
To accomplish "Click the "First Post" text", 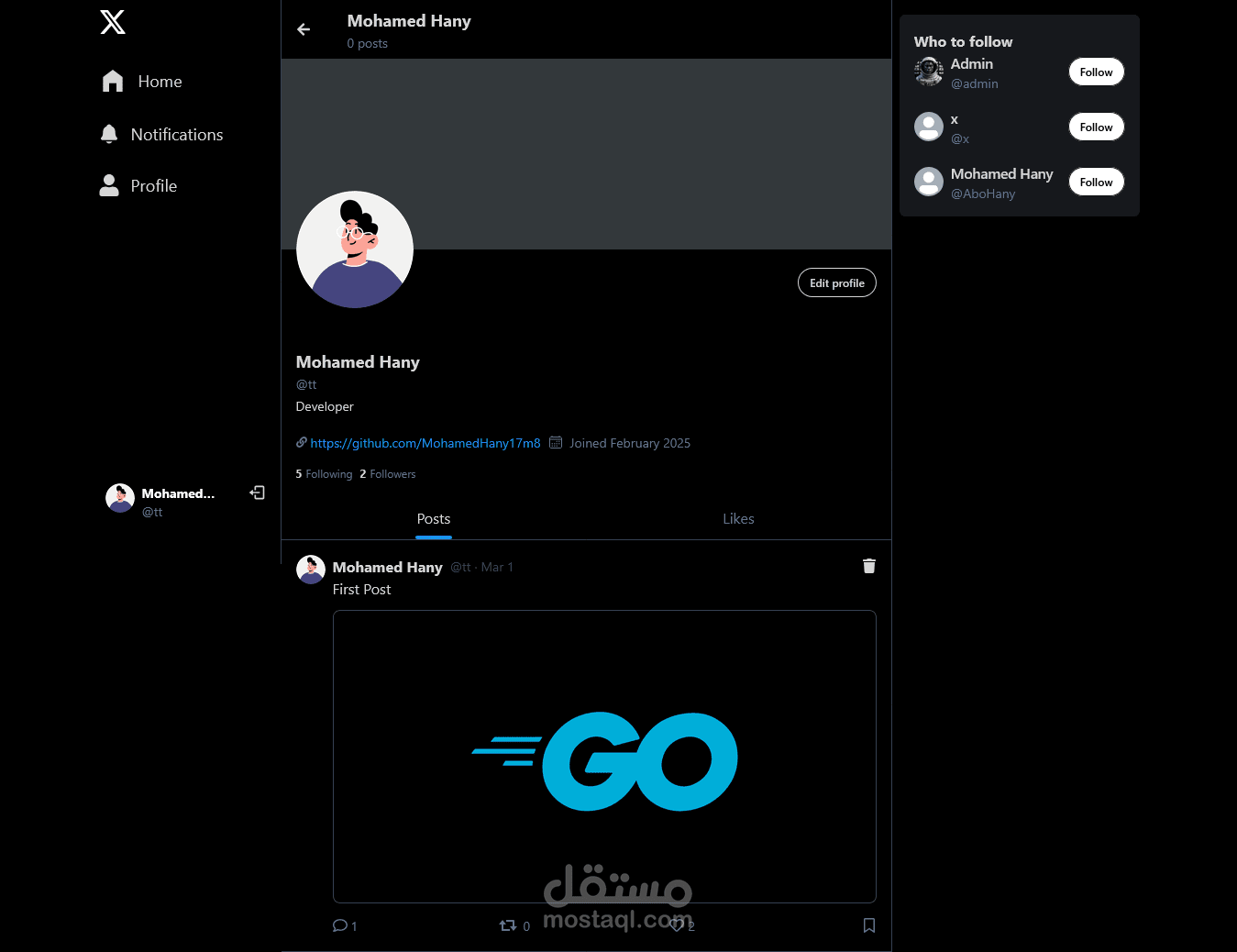I will [x=361, y=590].
